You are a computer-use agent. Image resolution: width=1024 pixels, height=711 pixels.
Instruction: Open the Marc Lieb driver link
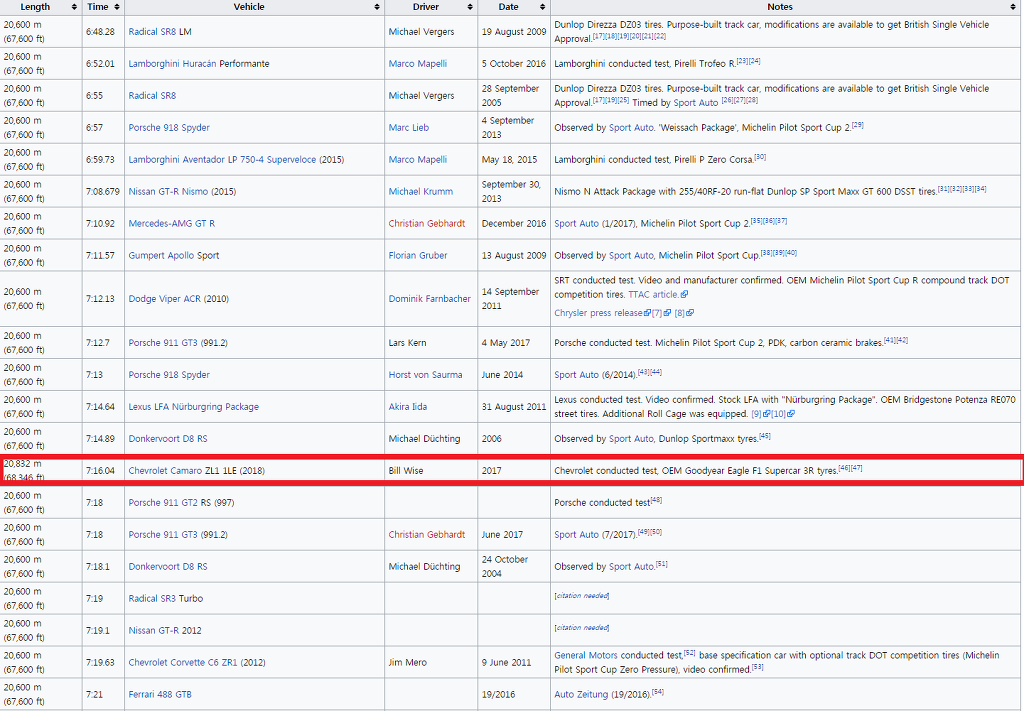[x=409, y=127]
